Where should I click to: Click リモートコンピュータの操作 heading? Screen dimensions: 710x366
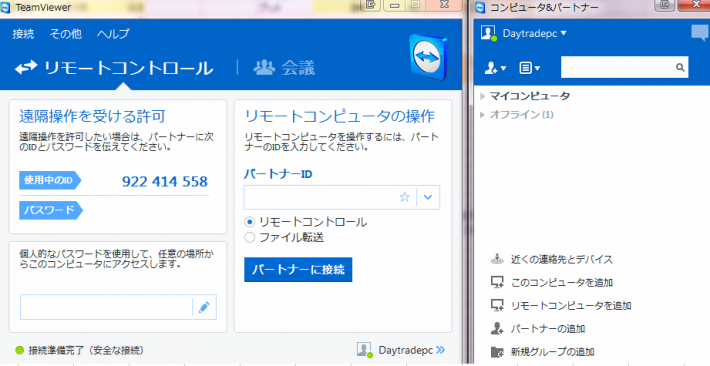339,116
